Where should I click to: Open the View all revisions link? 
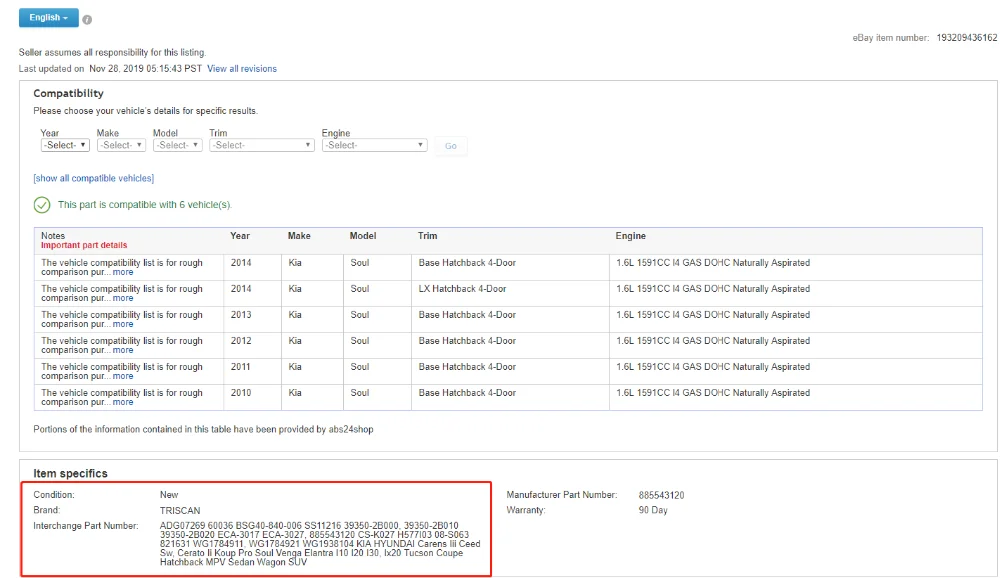242,69
